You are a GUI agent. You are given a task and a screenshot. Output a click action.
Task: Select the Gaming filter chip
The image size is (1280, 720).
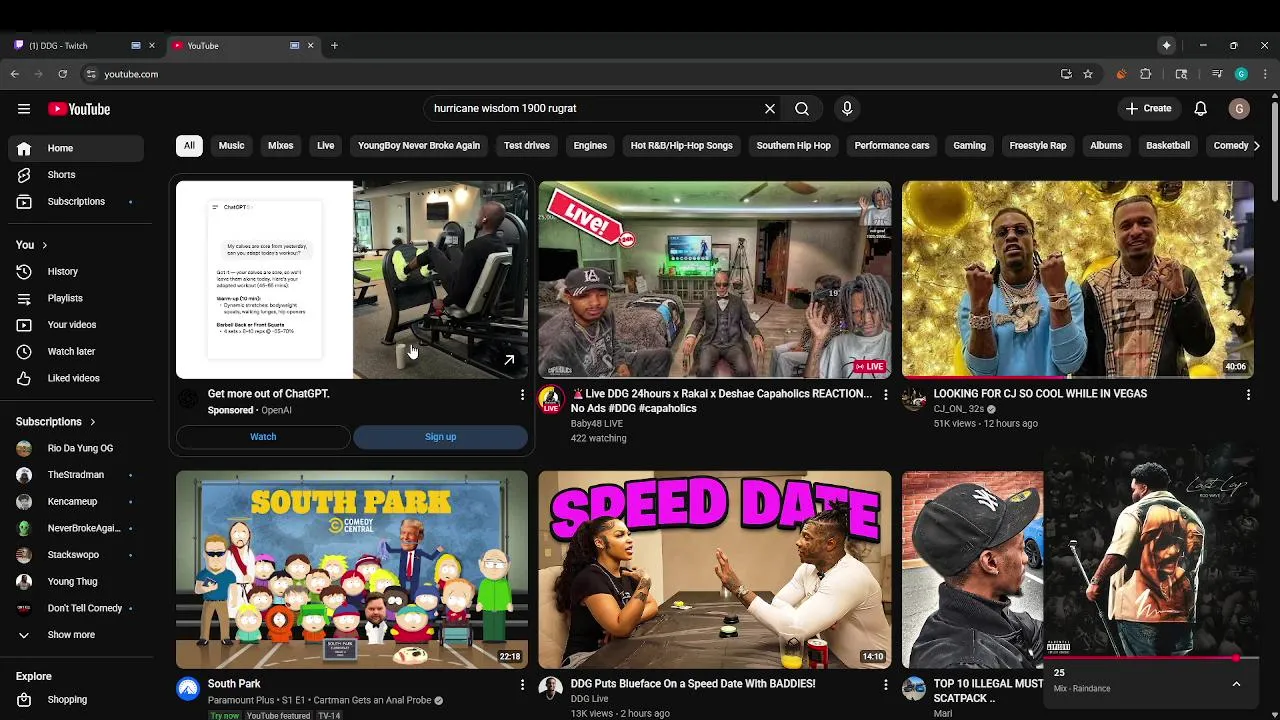969,146
